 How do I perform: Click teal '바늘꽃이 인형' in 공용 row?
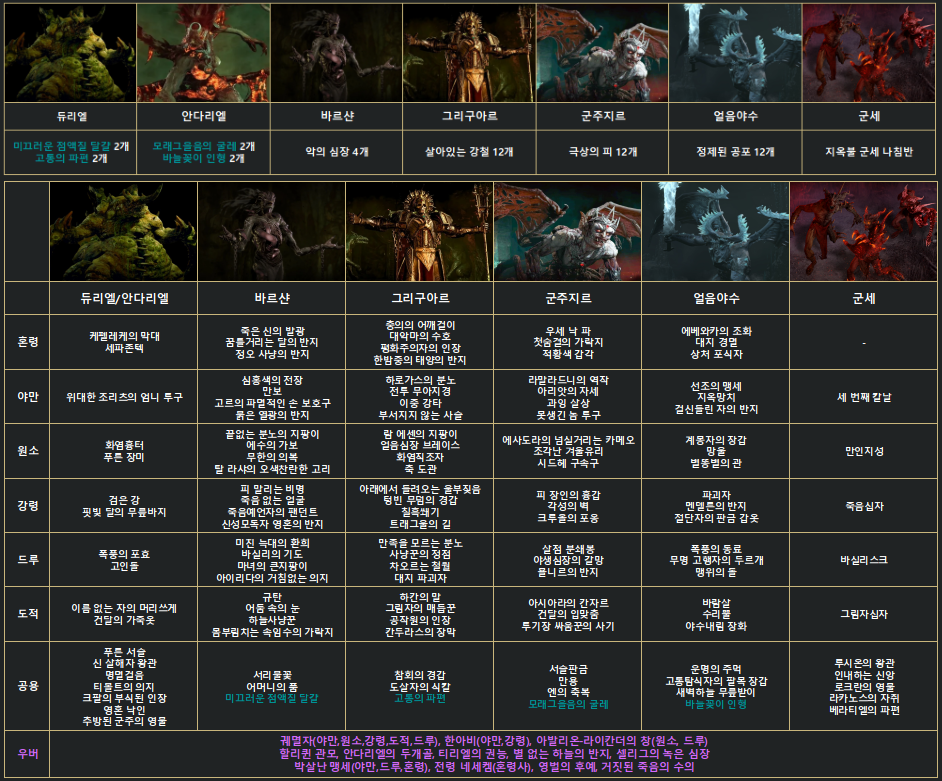[716, 704]
